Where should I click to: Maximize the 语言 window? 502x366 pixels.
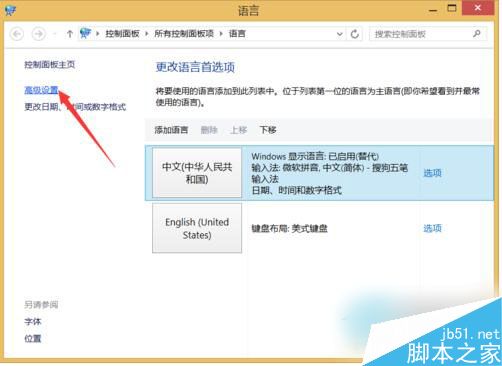452,8
